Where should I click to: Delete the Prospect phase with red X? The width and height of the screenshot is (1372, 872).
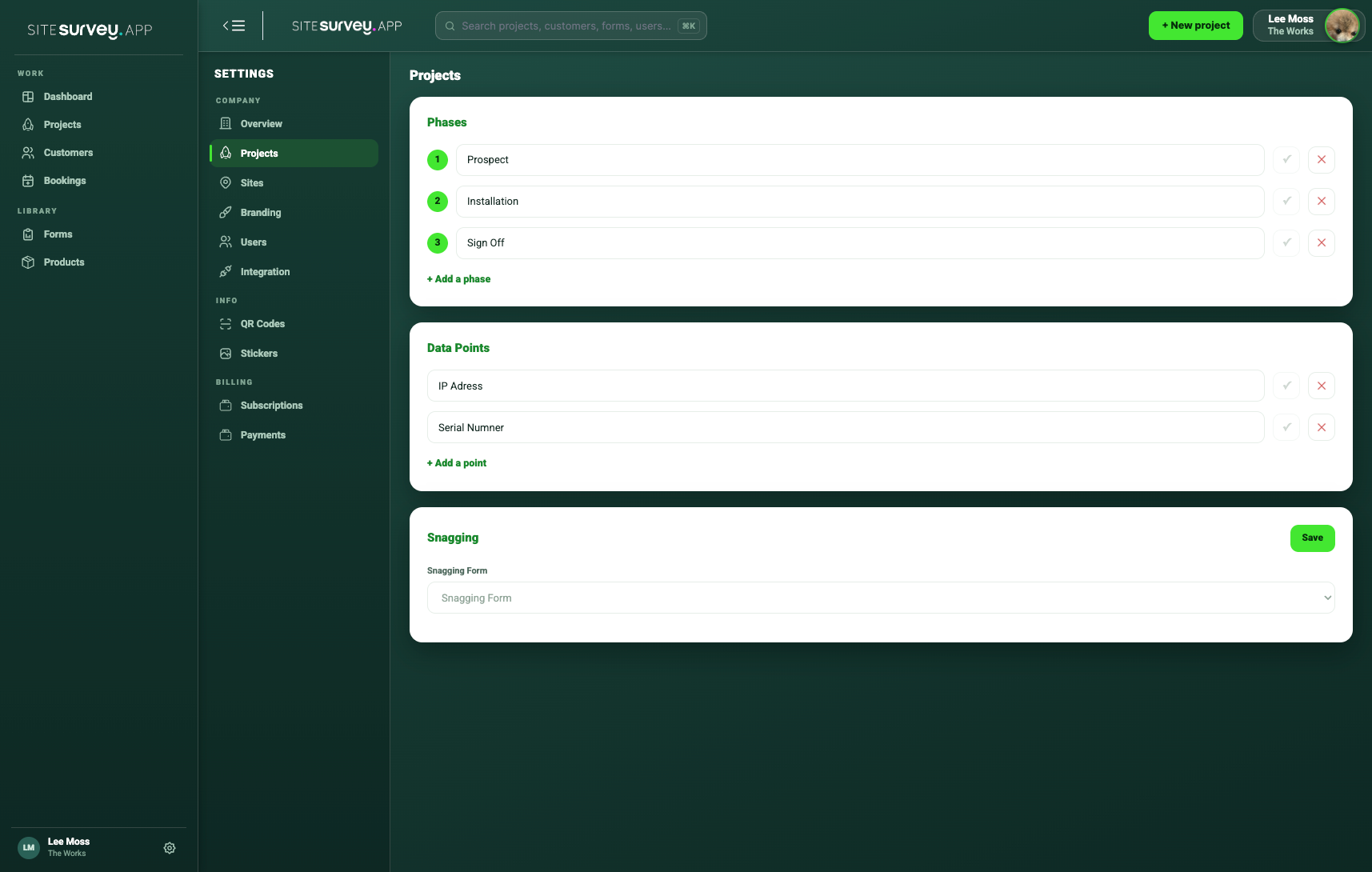(1322, 160)
